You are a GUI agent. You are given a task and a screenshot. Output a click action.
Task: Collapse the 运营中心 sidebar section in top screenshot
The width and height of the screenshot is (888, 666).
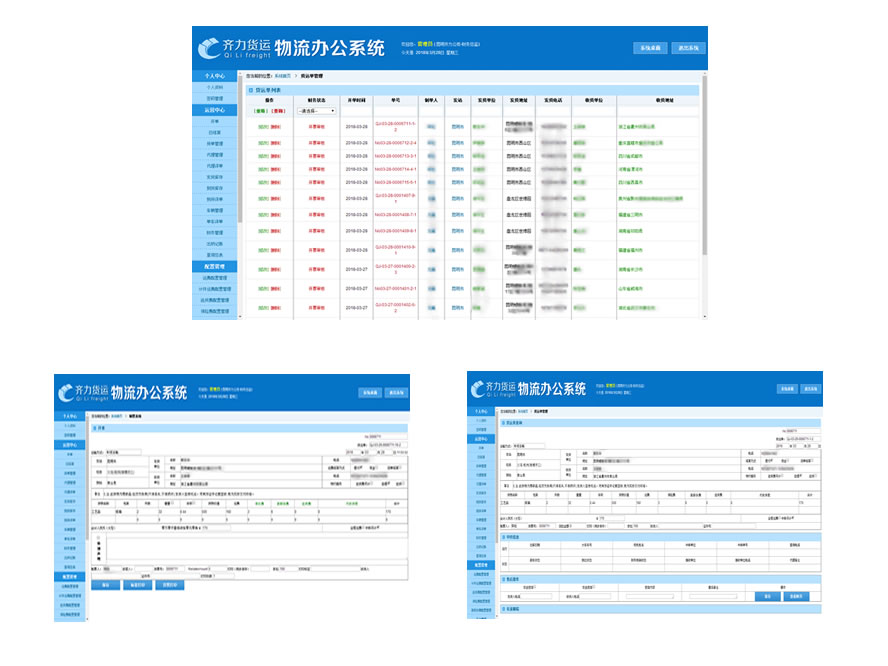click(214, 110)
